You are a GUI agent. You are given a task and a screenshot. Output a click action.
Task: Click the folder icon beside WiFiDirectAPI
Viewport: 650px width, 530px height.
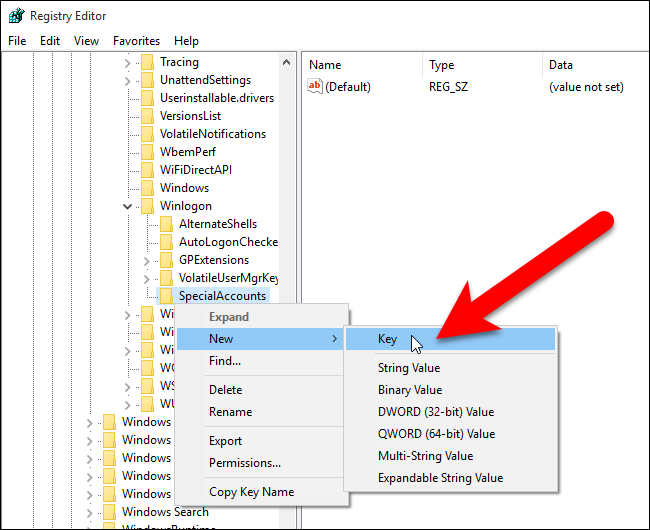pos(148,170)
